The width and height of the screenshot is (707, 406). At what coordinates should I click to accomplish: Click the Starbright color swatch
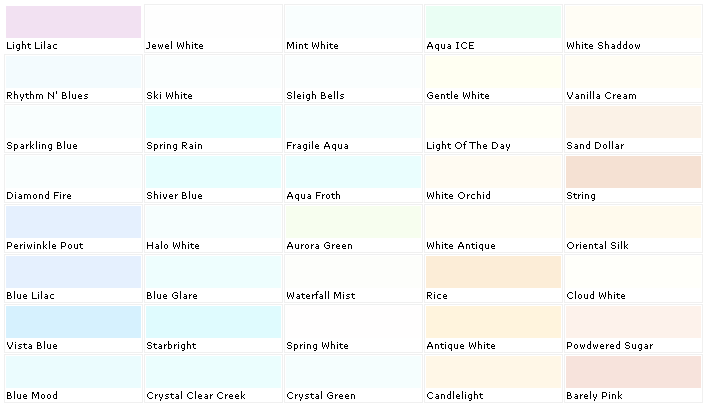[x=213, y=322]
